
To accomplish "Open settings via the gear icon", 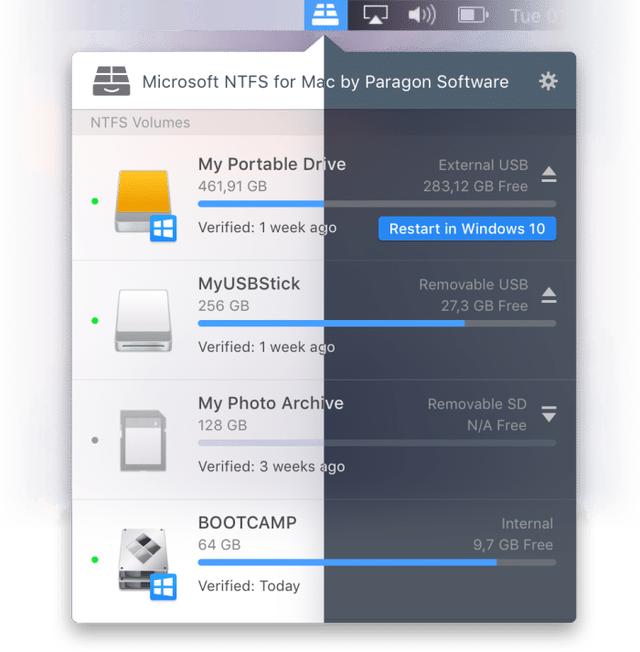I will tap(548, 81).
